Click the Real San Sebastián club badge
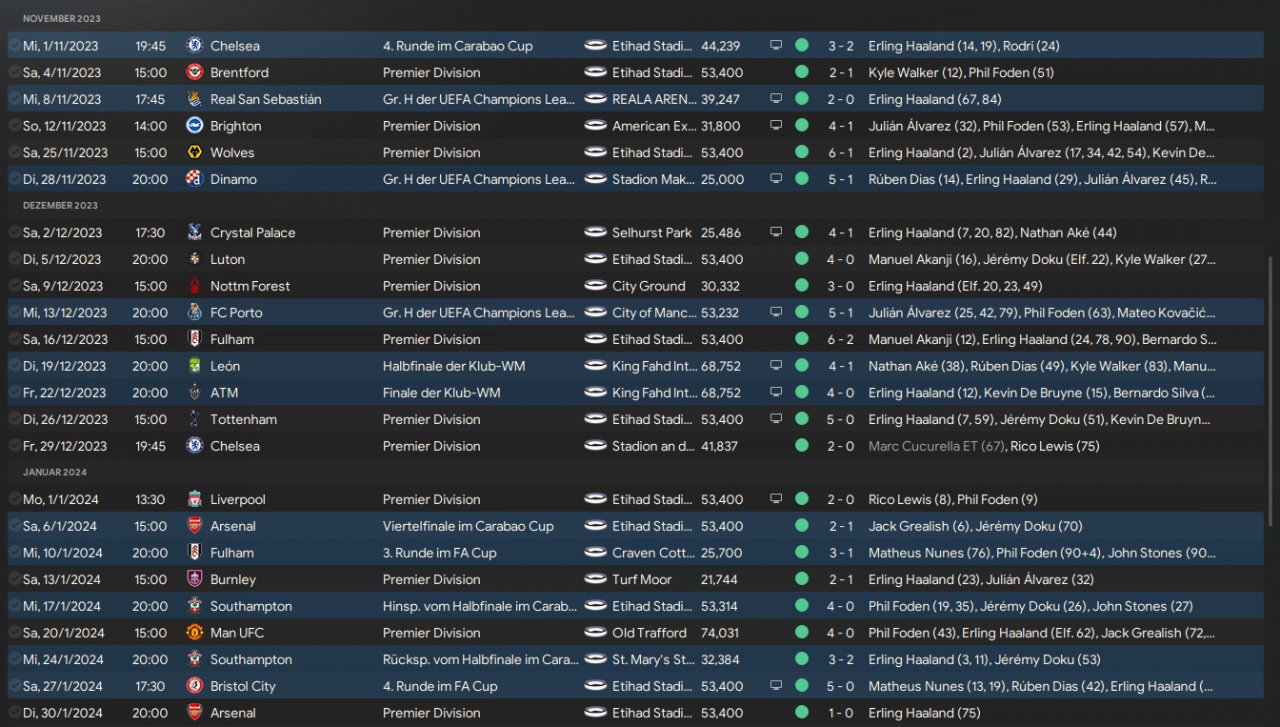The width and height of the screenshot is (1280, 727). coord(195,99)
